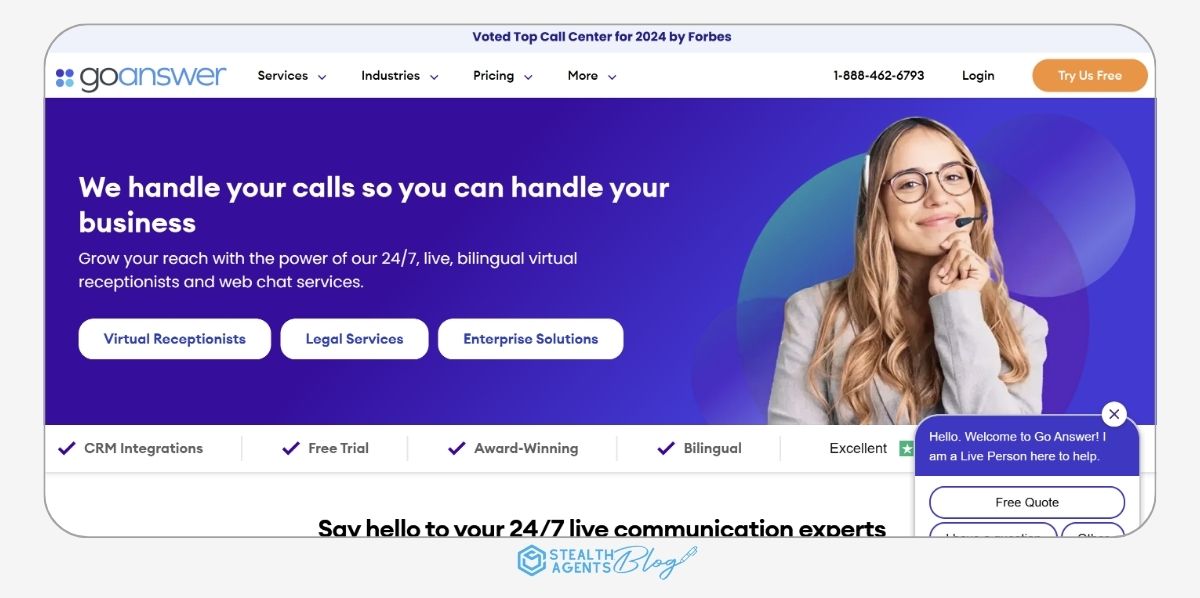1200x598 pixels.
Task: Click the Stealth Agents hexagon logo
Action: click(531, 561)
